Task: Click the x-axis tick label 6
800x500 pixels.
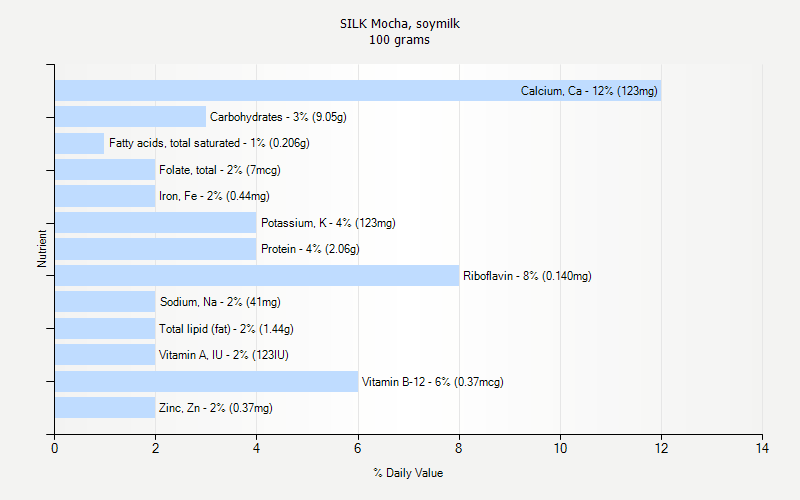Action: point(358,448)
